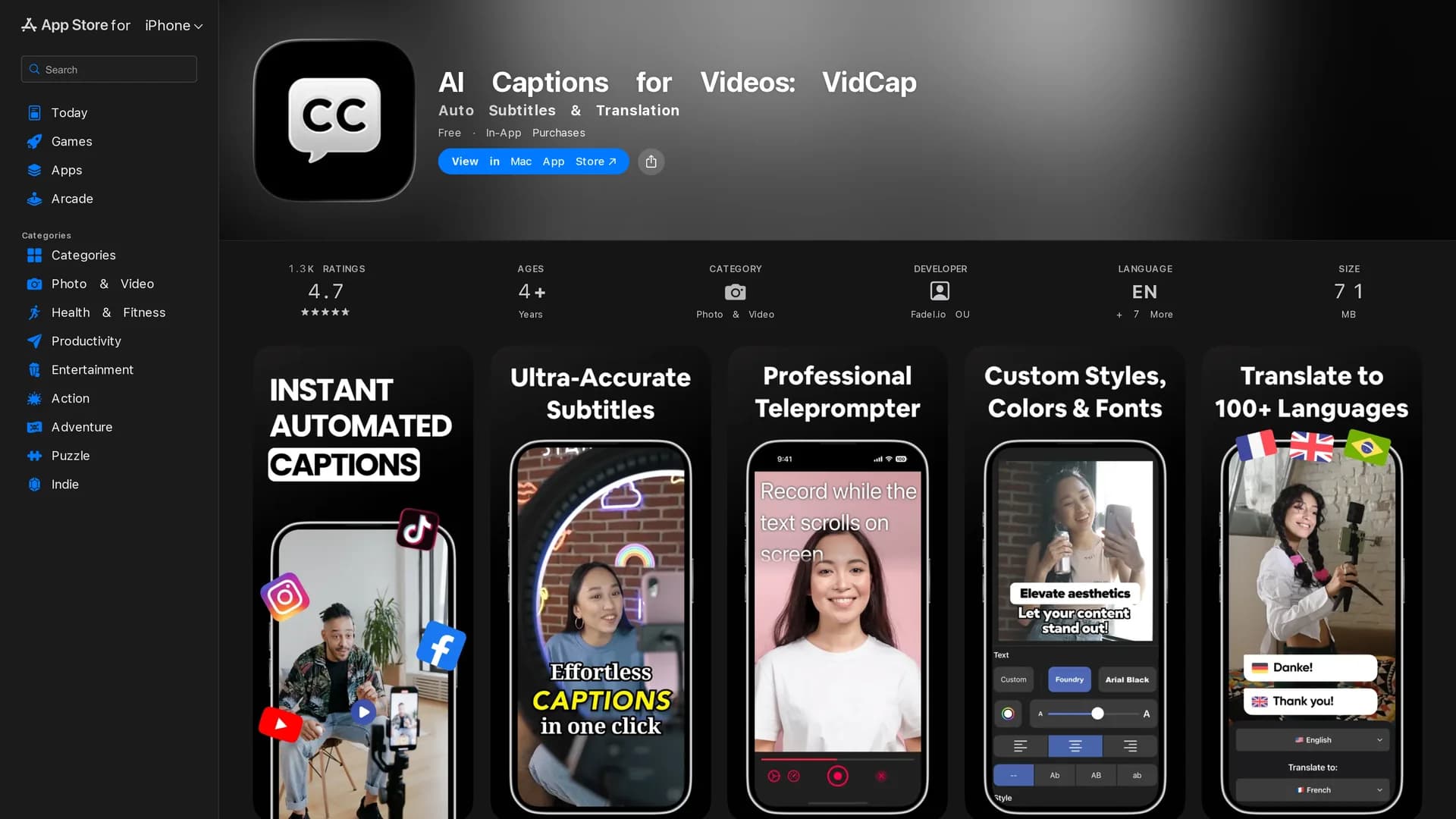
Task: Choose center text alignment in screenshot
Action: [x=1075, y=746]
